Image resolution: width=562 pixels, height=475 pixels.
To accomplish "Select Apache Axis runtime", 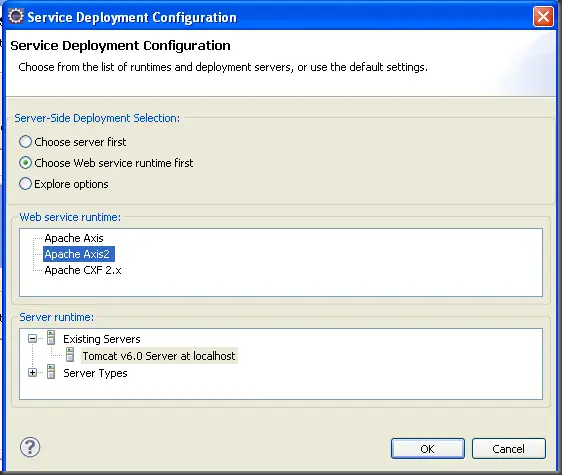I will [74, 238].
